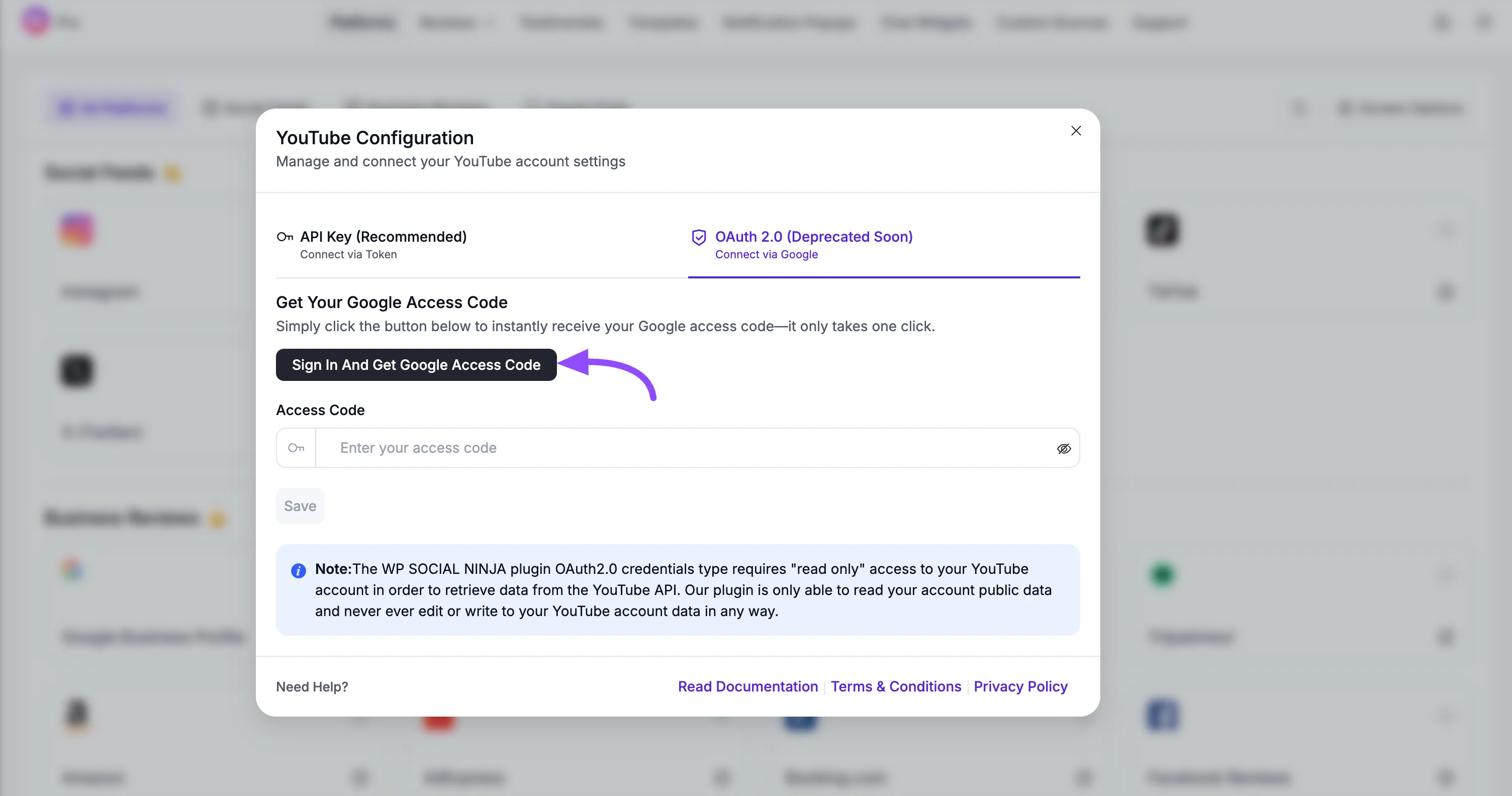Screen dimensions: 1512x796
Task: Click the 'Need Help?' text
Action: tap(312, 687)
